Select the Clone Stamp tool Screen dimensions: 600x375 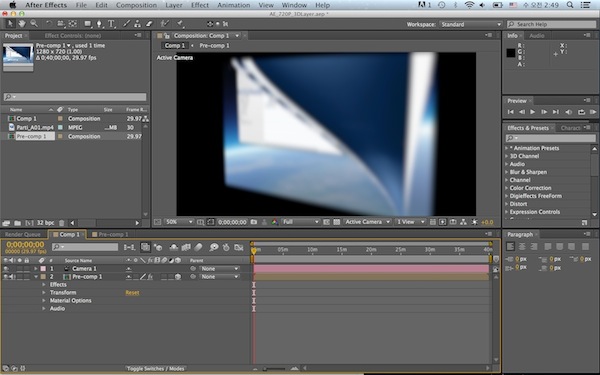(137, 24)
